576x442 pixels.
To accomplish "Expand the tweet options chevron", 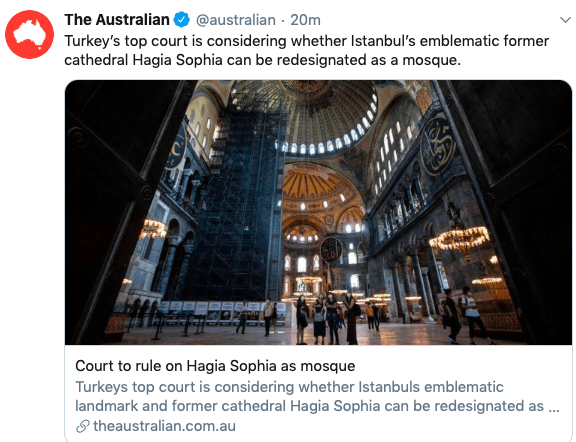I will (565, 20).
